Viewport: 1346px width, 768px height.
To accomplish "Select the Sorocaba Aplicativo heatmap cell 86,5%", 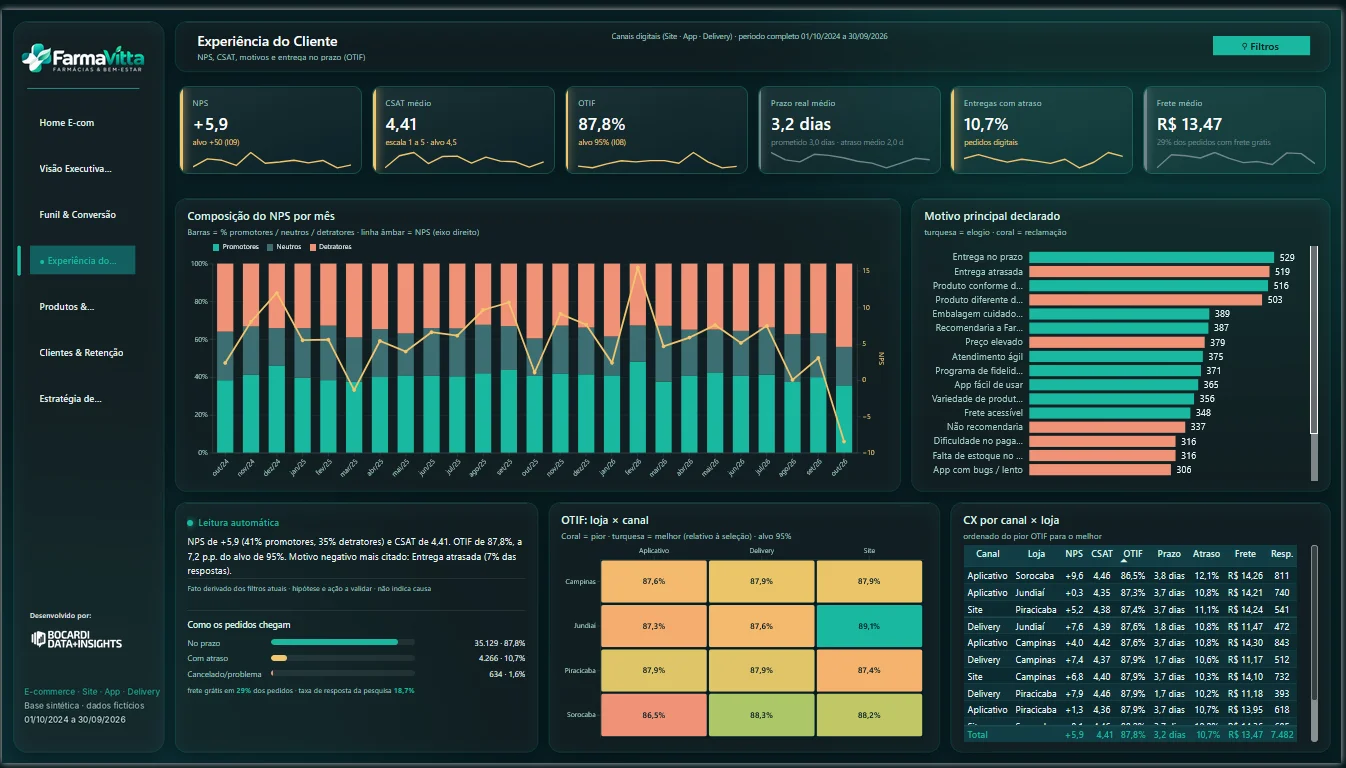I will pyautogui.click(x=654, y=715).
